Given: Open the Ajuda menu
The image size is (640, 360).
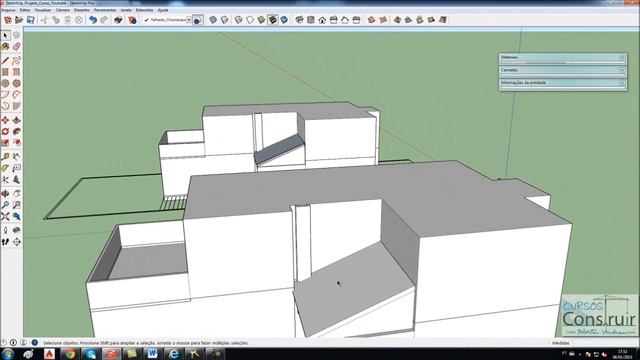Looking at the screenshot, I should point(163,10).
